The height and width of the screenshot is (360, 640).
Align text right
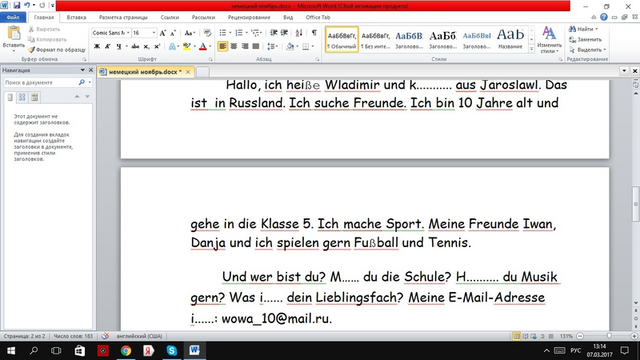(244, 47)
